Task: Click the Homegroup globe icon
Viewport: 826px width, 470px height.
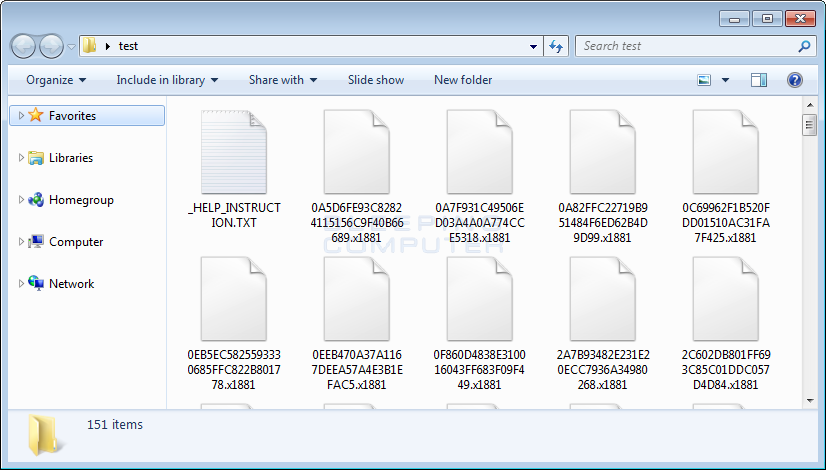Action: pyautogui.click(x=35, y=200)
